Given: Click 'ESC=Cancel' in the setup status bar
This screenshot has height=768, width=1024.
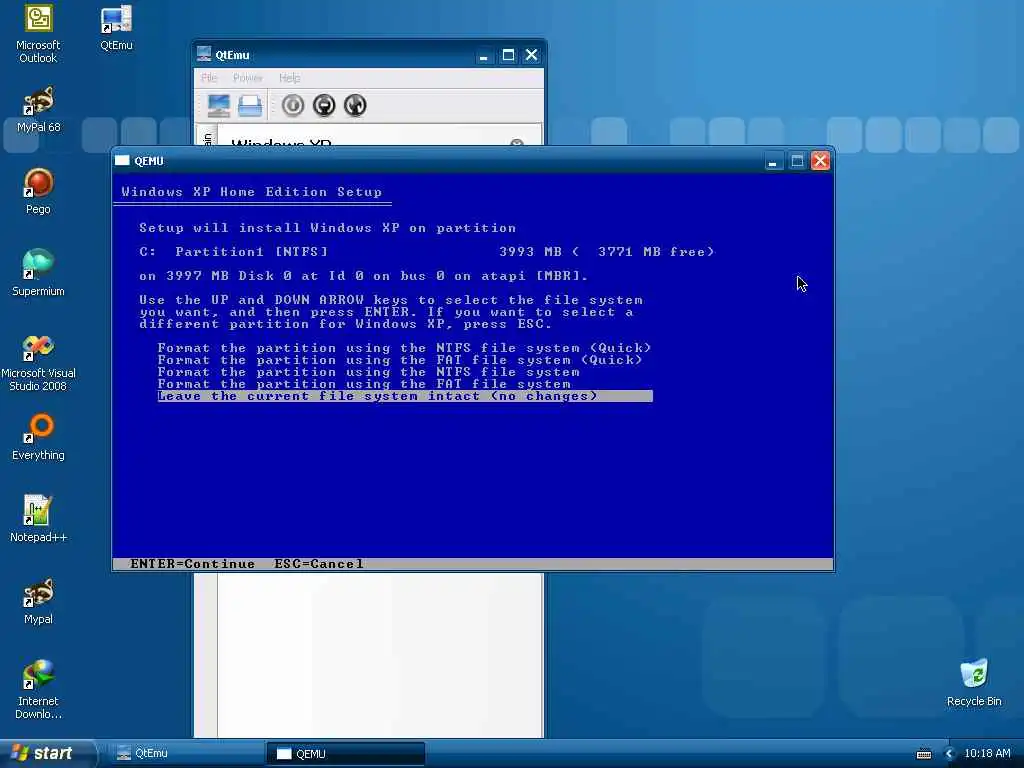Looking at the screenshot, I should coord(319,564).
